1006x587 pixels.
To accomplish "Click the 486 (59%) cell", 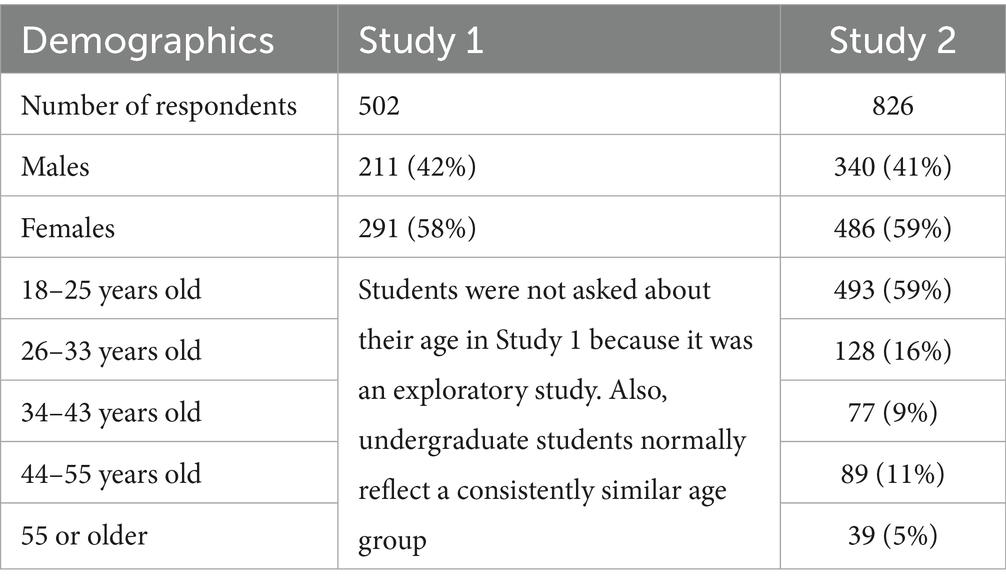I will [892, 228].
